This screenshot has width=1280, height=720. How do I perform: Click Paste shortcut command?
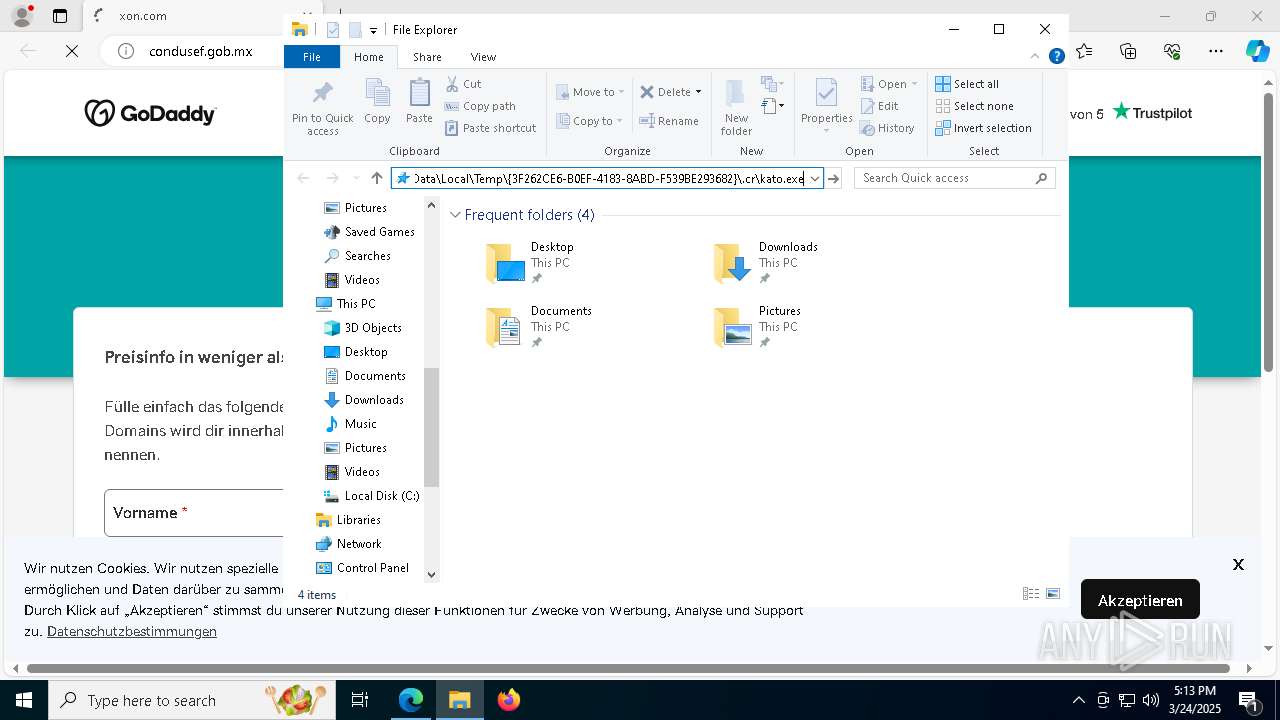pos(490,128)
